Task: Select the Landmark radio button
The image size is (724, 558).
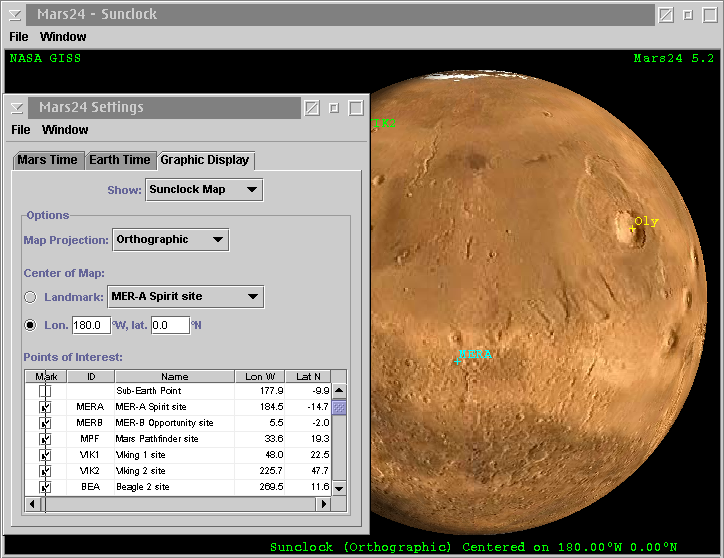Action: [x=30, y=297]
